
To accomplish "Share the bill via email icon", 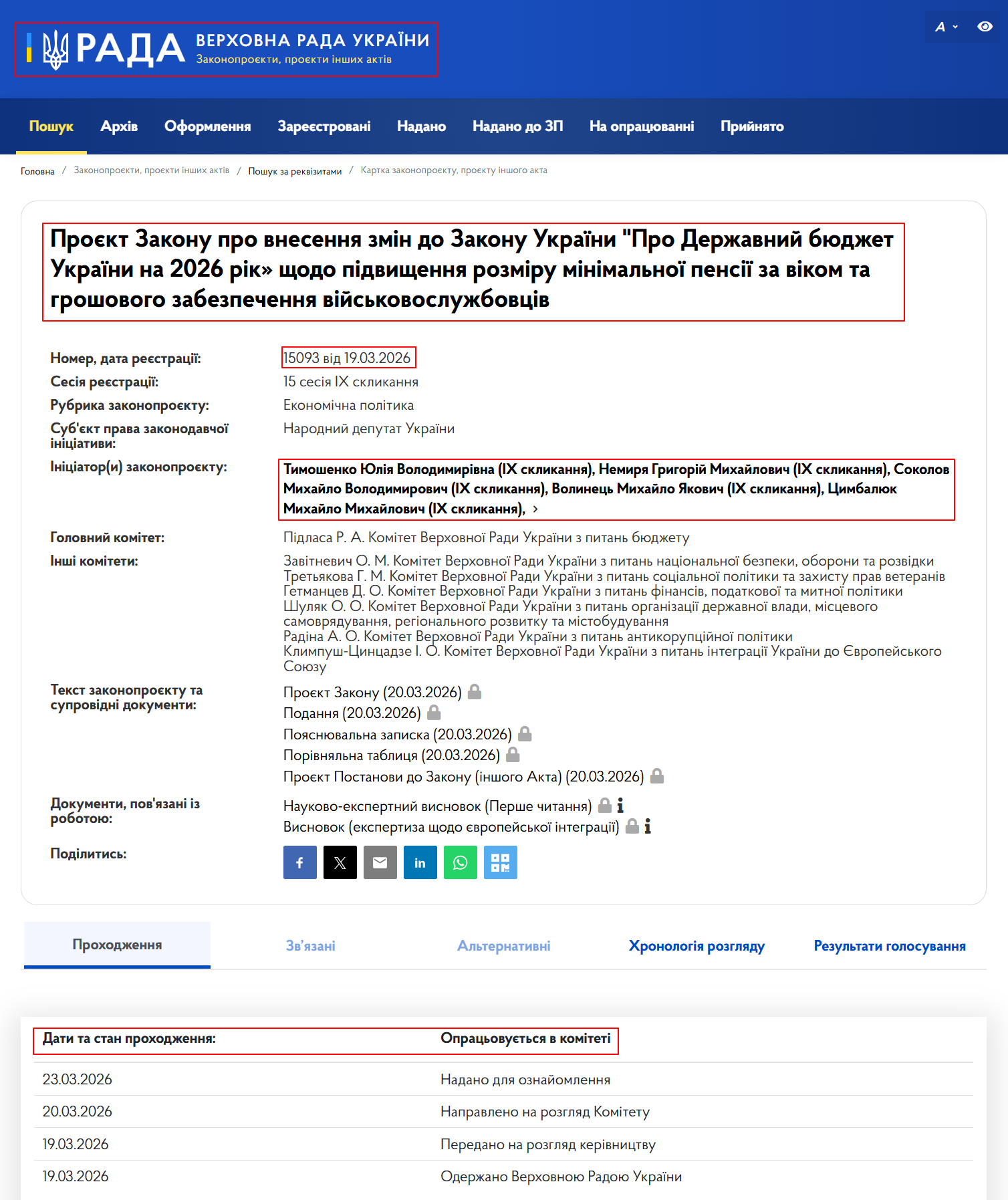I will (380, 862).
